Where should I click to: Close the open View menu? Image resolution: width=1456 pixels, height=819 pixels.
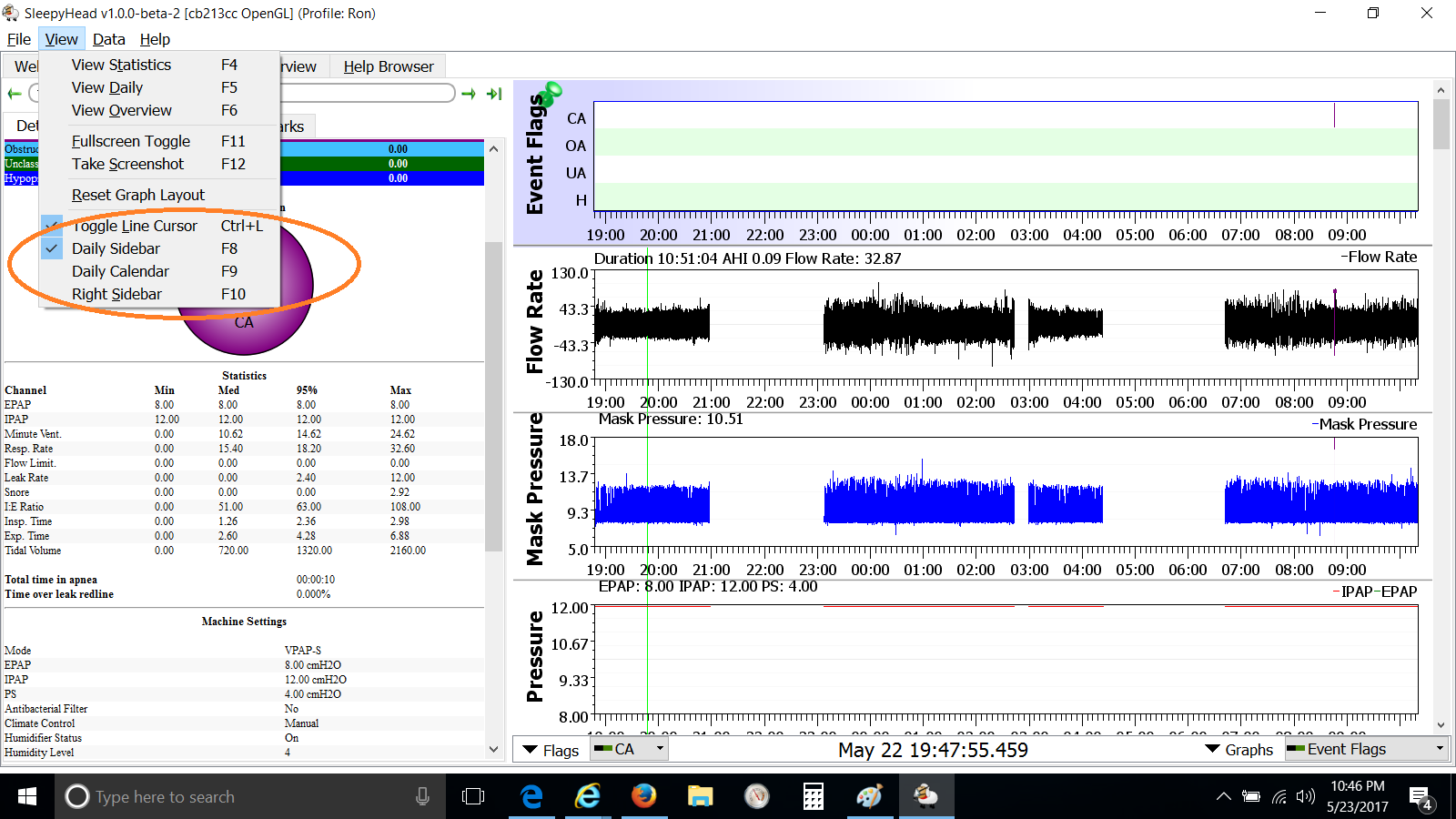point(61,39)
